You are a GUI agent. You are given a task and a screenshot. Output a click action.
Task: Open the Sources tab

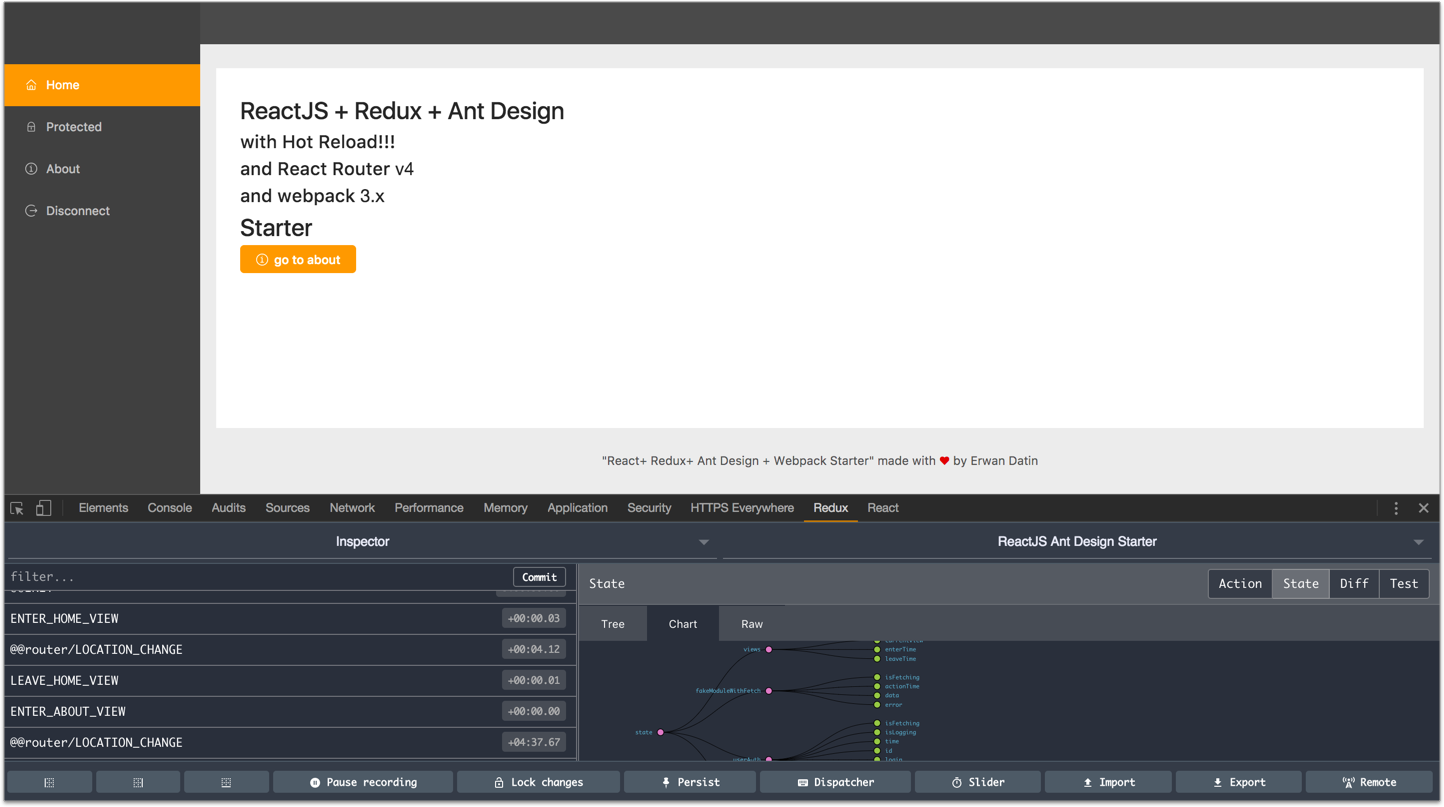click(287, 508)
